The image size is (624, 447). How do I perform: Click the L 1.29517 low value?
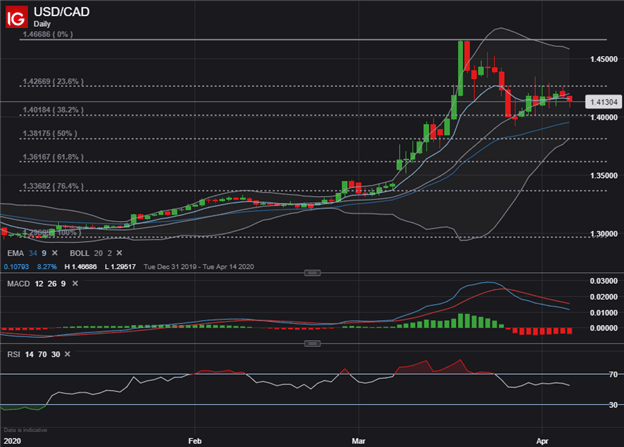pyautogui.click(x=120, y=267)
